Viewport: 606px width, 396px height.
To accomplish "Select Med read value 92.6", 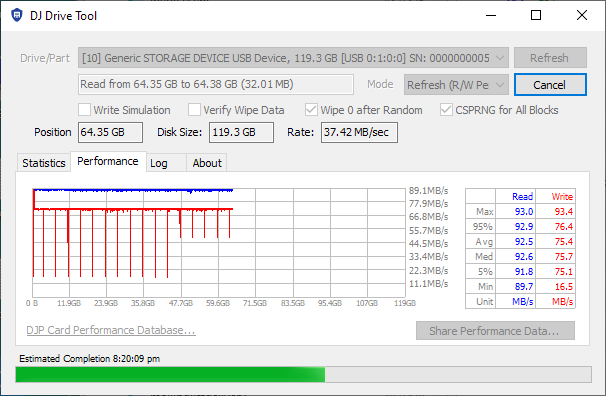I will coord(524,257).
